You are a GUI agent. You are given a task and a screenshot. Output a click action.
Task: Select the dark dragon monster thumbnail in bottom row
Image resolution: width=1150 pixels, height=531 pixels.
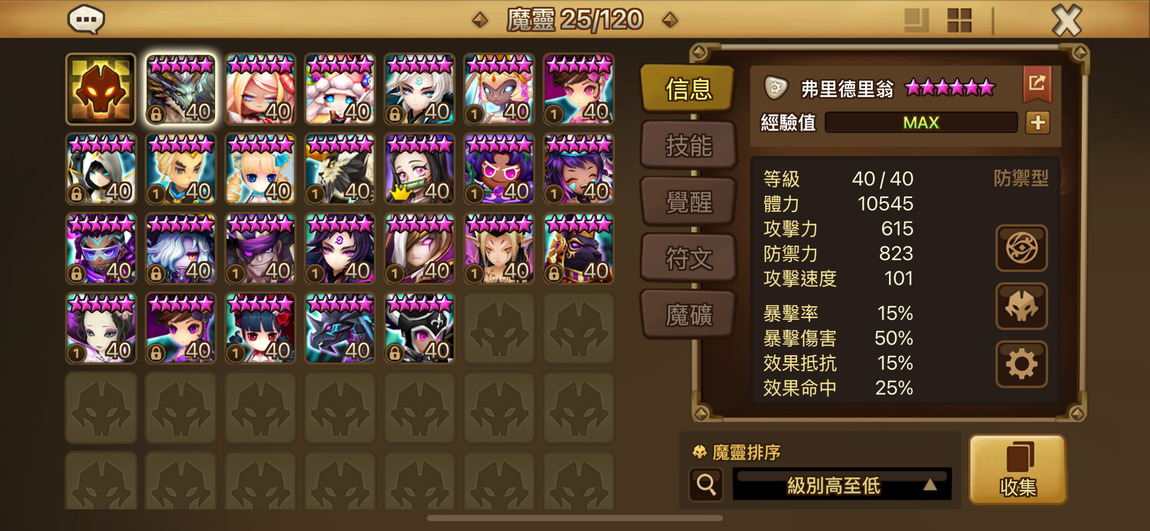pyautogui.click(x=340, y=328)
